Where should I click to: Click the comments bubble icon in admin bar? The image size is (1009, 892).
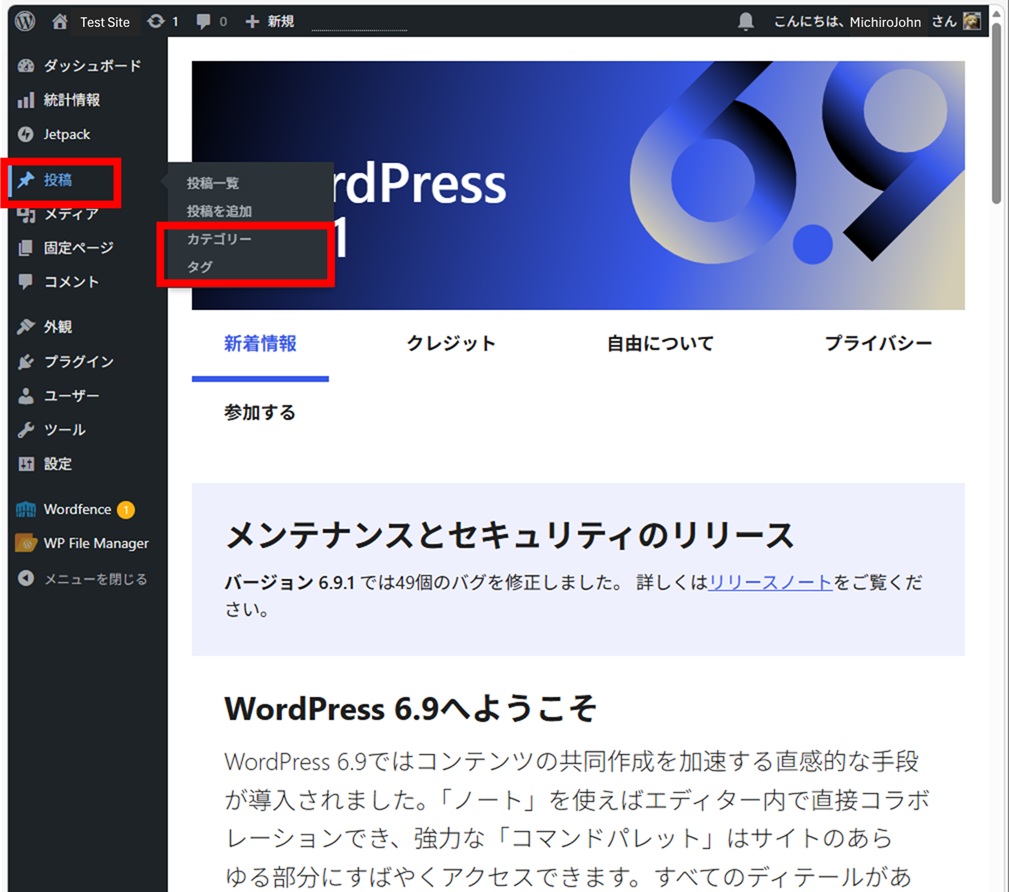tap(204, 21)
